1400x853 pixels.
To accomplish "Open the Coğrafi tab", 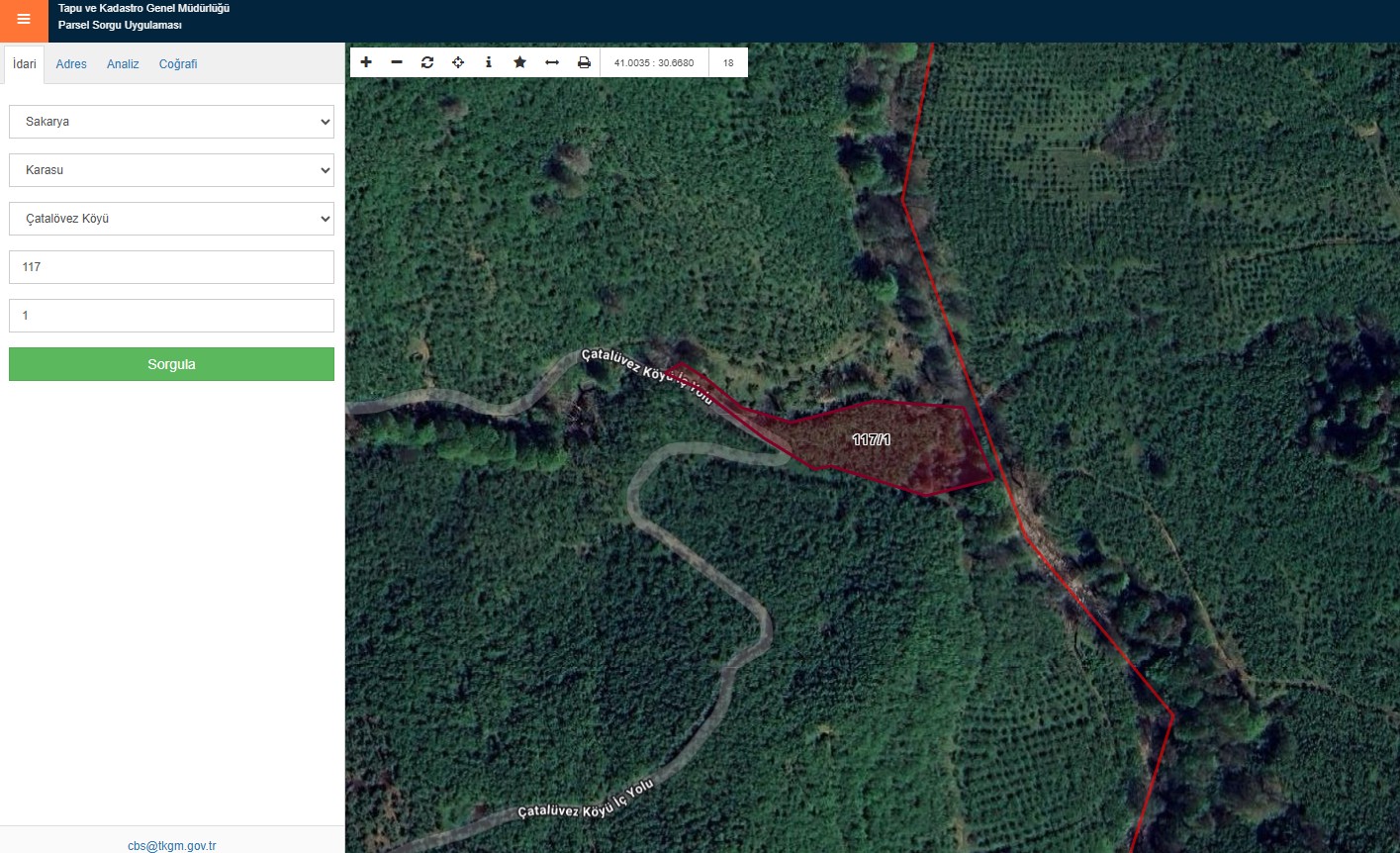I will coord(178,64).
